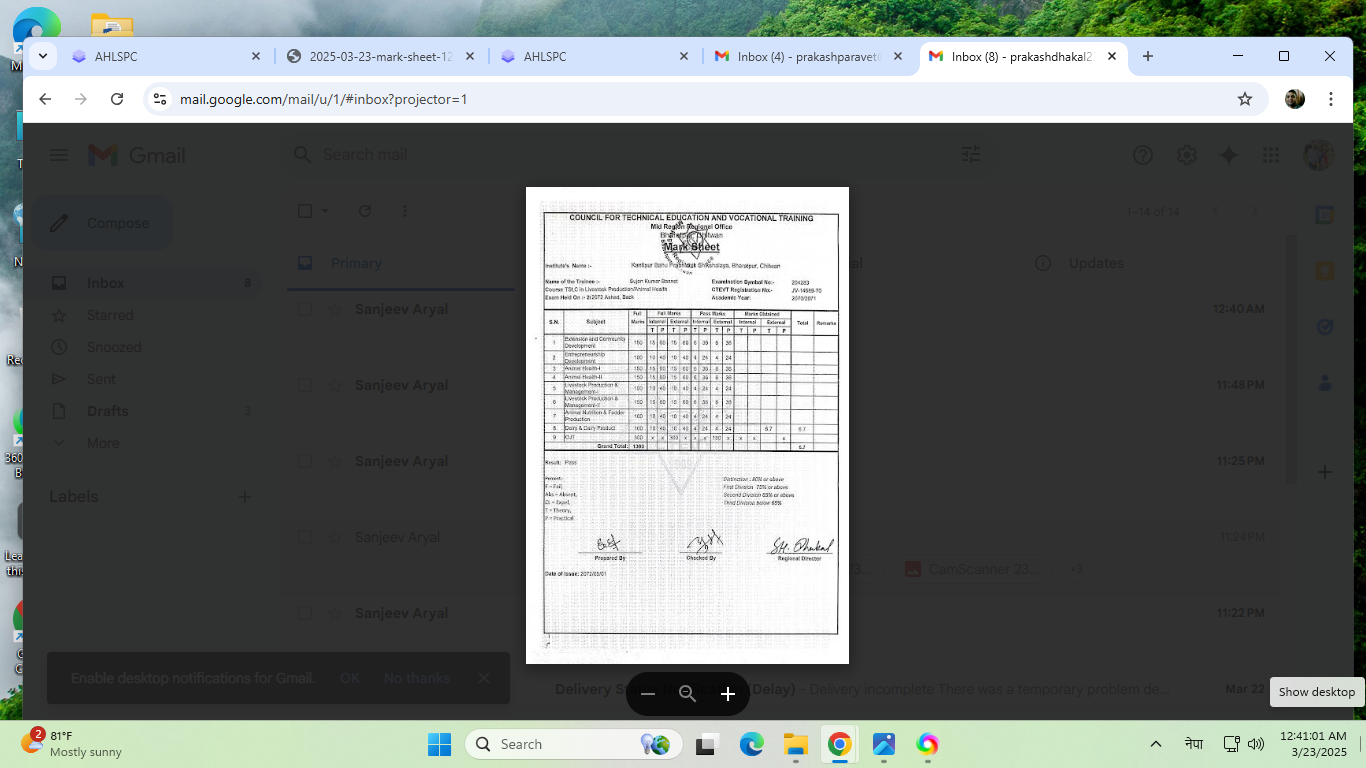
Task: Reset zoom with the magnifier icon
Action: click(x=687, y=694)
